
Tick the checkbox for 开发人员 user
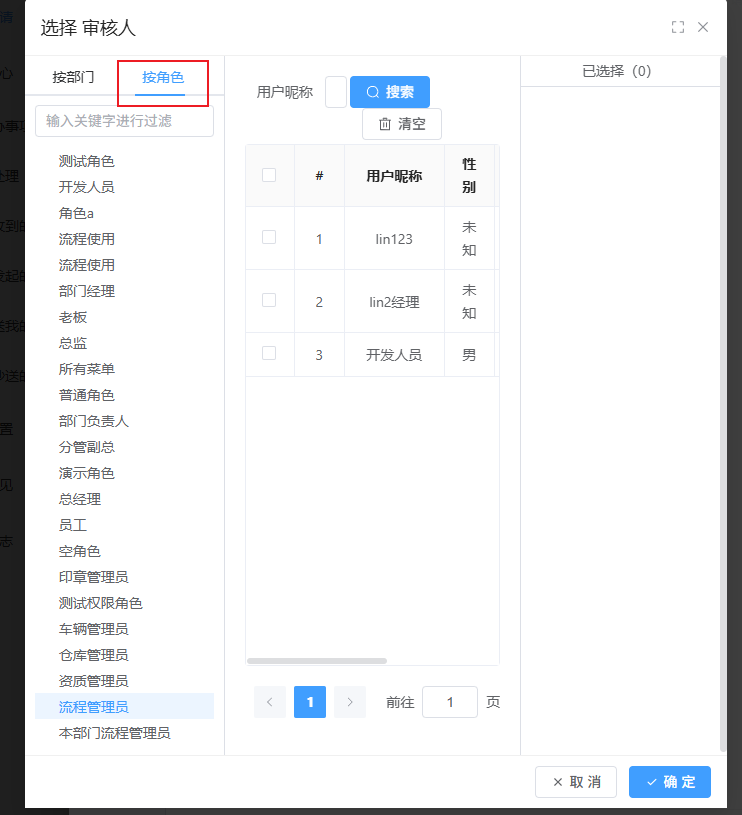(x=269, y=354)
